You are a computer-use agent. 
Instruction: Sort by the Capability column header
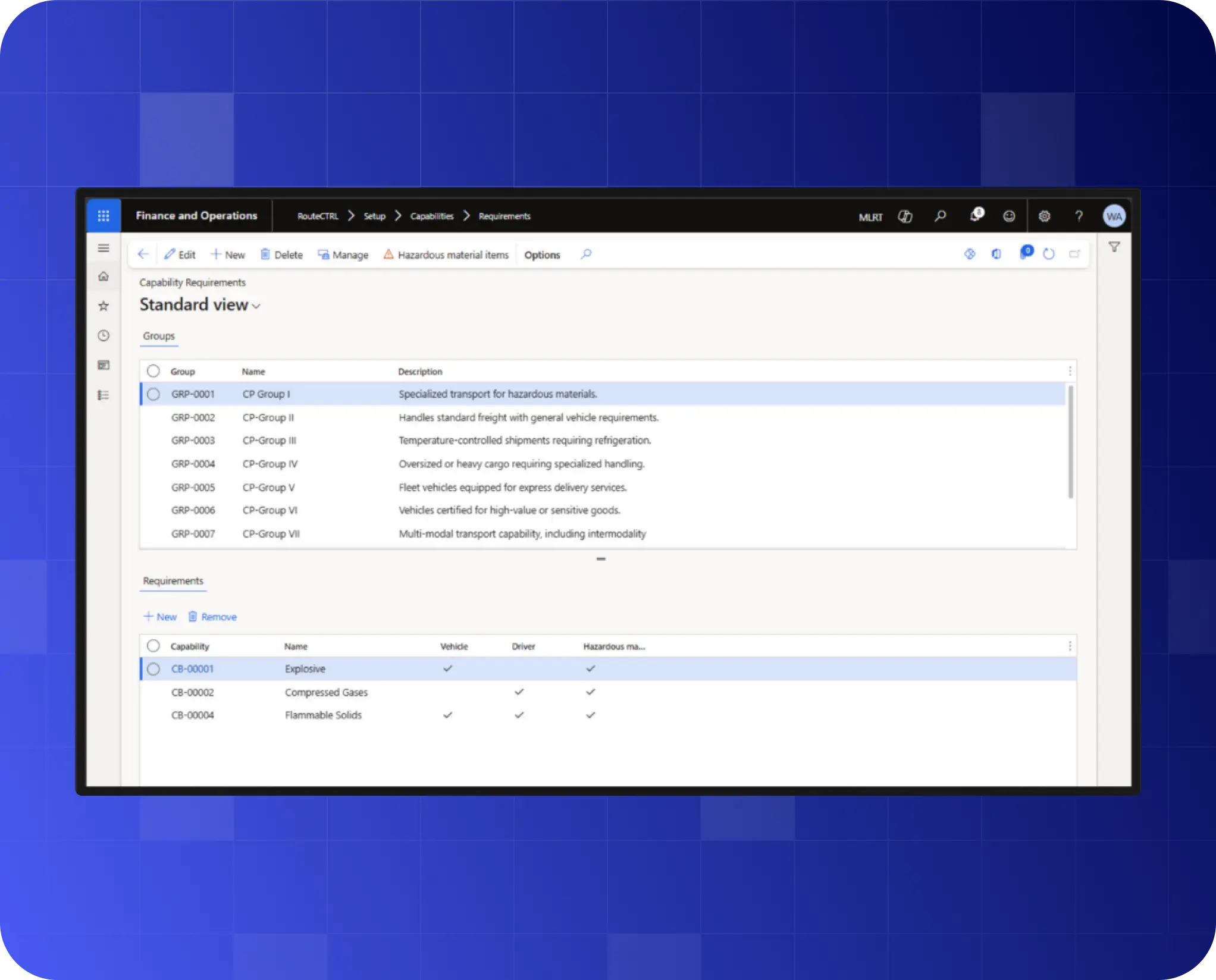[x=190, y=646]
